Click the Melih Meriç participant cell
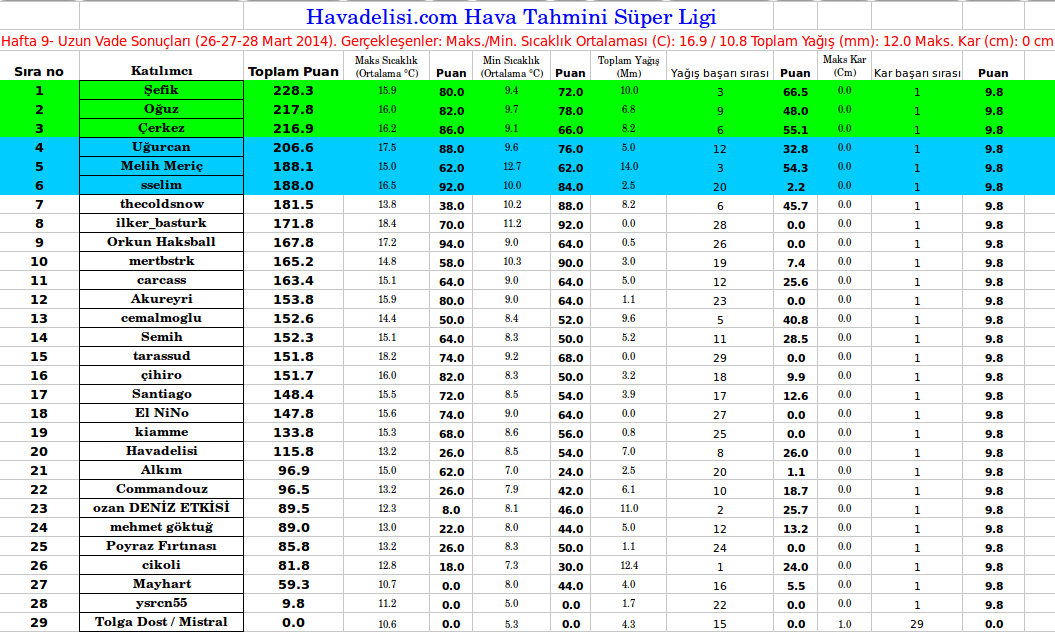The image size is (1055, 632). [161, 167]
